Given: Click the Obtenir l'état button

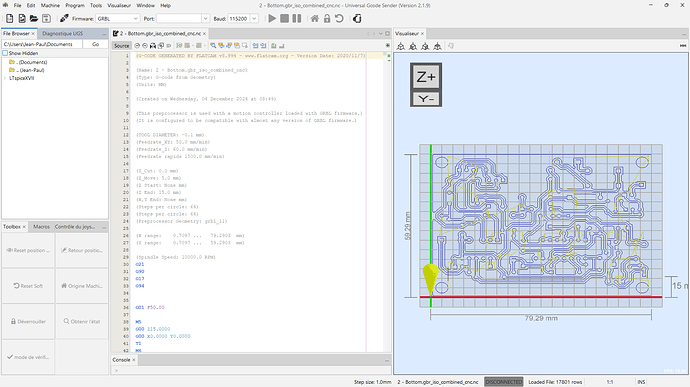Looking at the screenshot, I should click(x=82, y=321).
